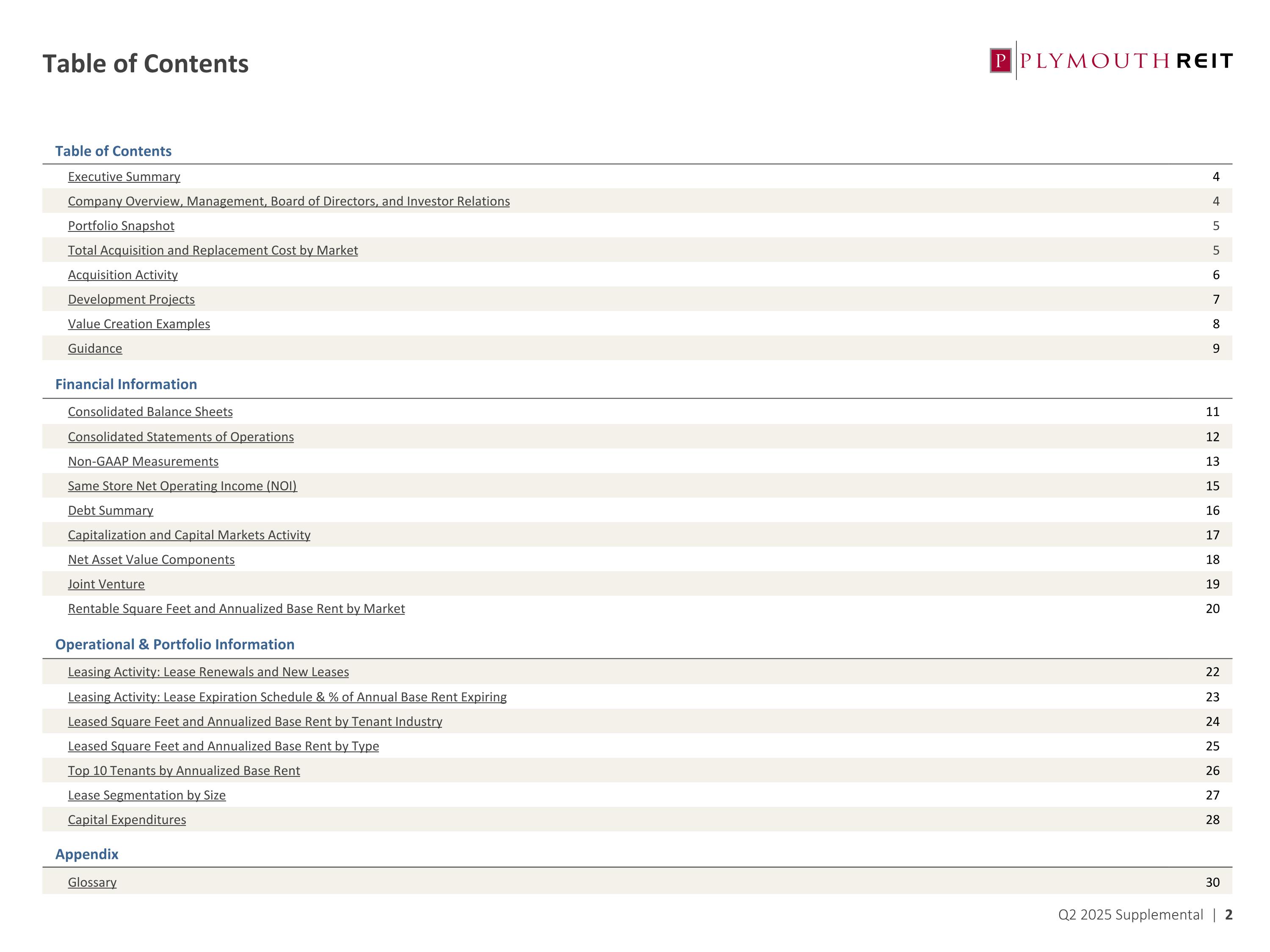Open Capitalization and Capital Markets Activity
This screenshot has height=952, width=1270.
[189, 535]
